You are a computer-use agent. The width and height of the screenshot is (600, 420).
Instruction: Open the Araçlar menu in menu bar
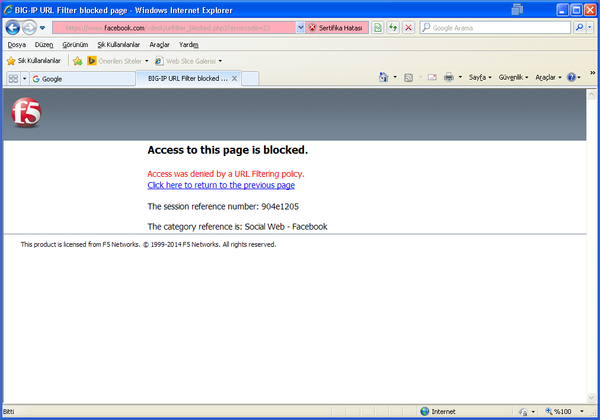[x=159, y=45]
